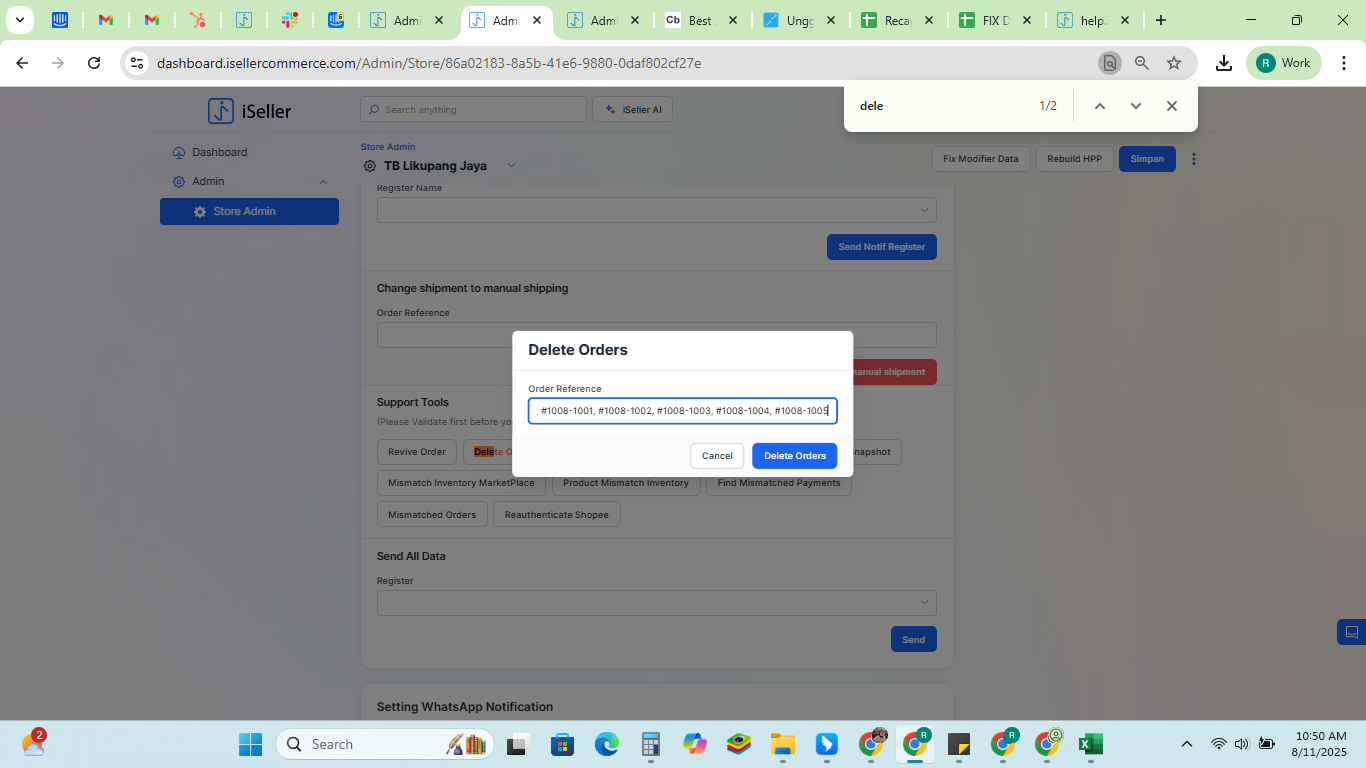Click the iSeller logo

(x=250, y=111)
